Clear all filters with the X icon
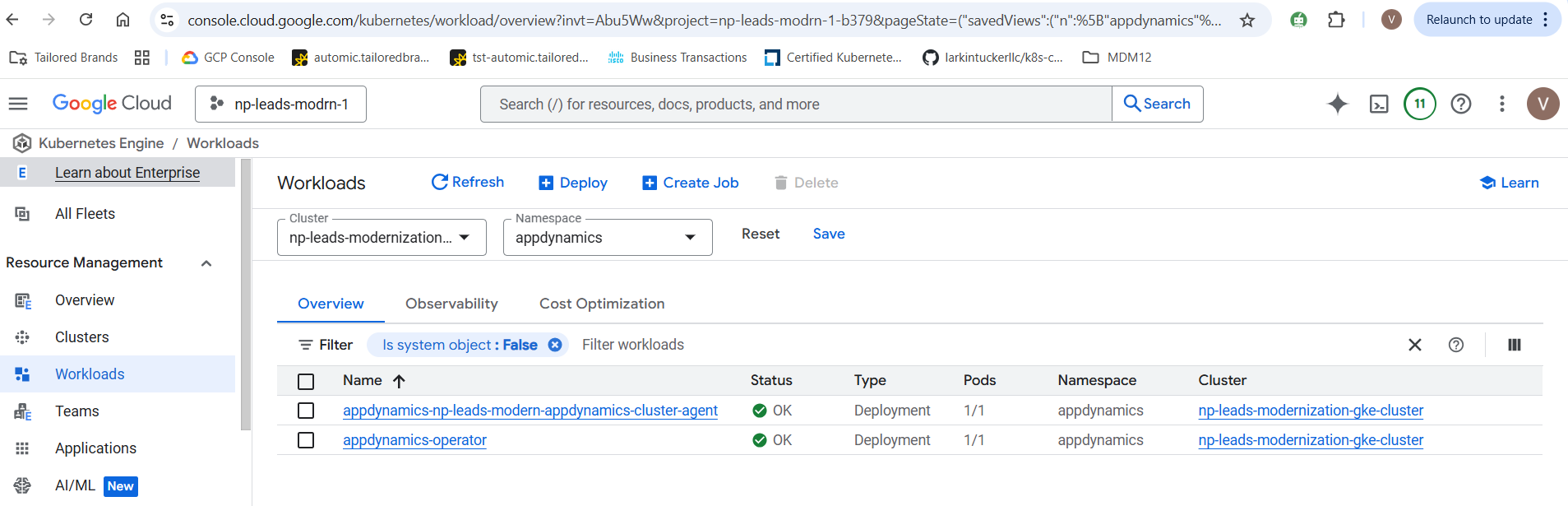 click(1415, 345)
